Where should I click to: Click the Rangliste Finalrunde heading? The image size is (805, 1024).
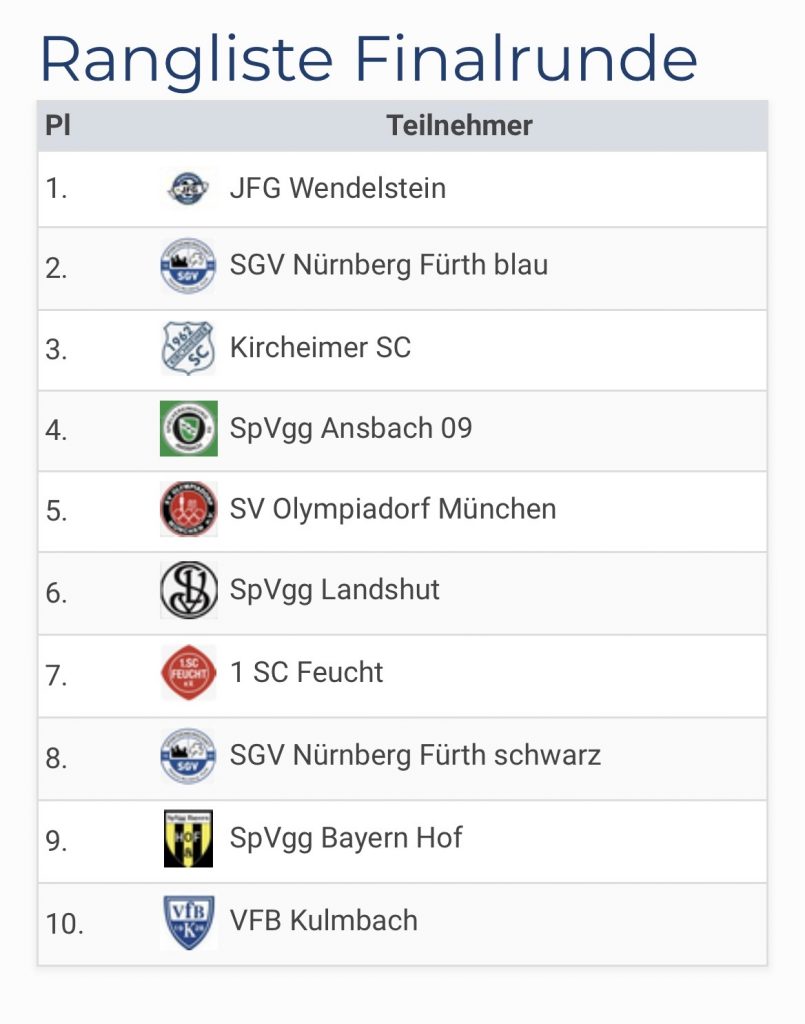tap(368, 59)
